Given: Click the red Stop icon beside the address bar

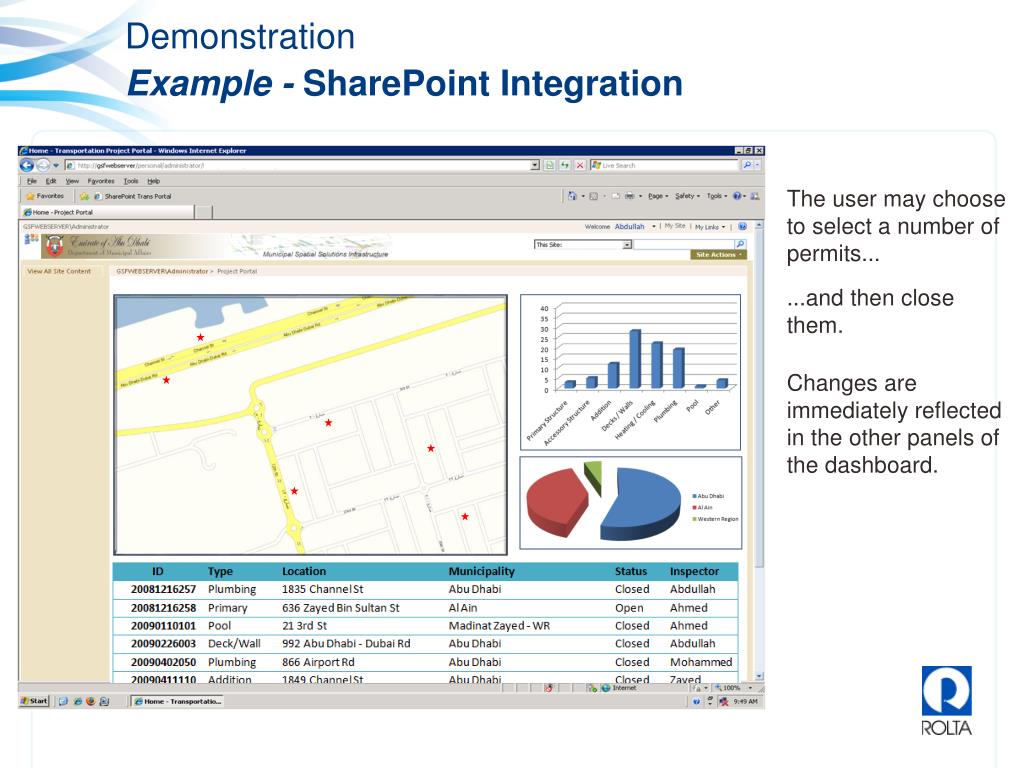Looking at the screenshot, I should [579, 165].
